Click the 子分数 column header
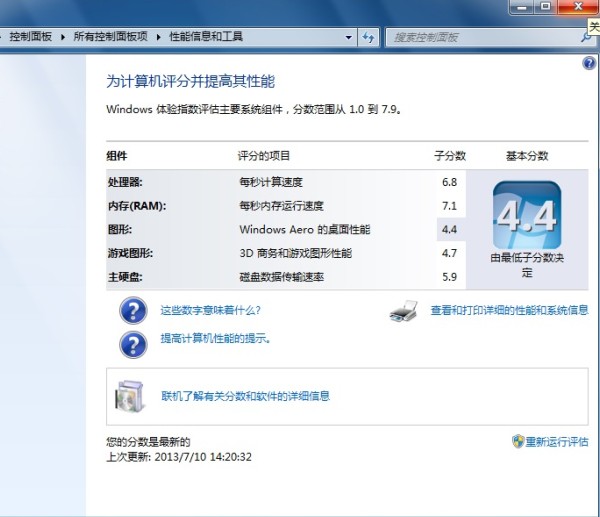The height and width of the screenshot is (517, 600). coord(450,156)
